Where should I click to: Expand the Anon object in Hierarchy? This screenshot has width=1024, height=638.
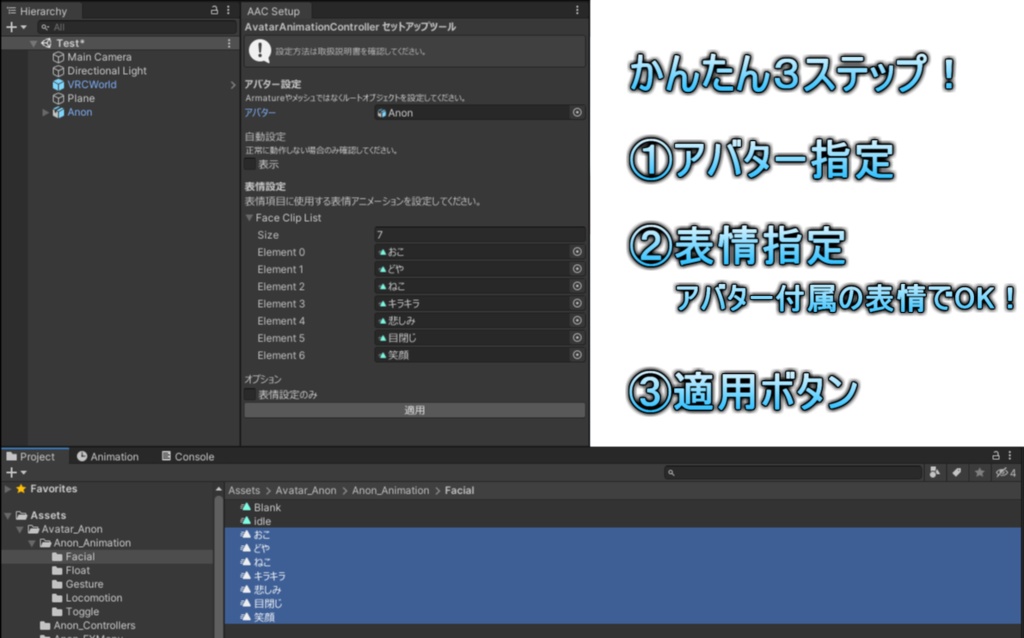pyautogui.click(x=44, y=112)
